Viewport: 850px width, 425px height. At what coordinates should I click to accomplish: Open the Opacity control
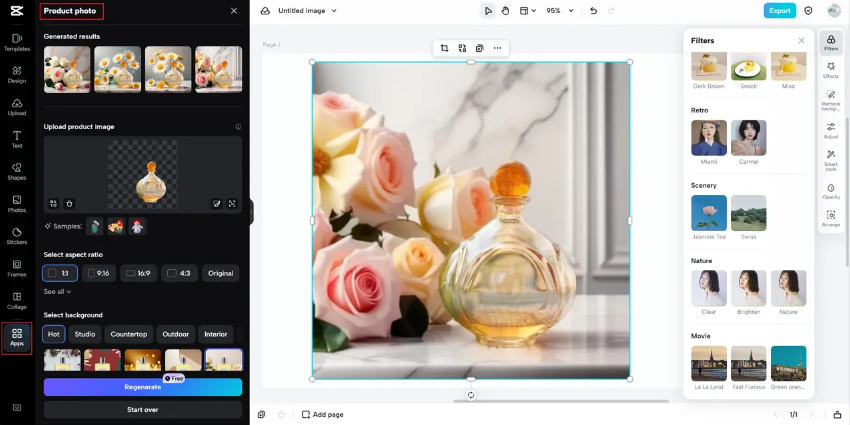click(831, 191)
